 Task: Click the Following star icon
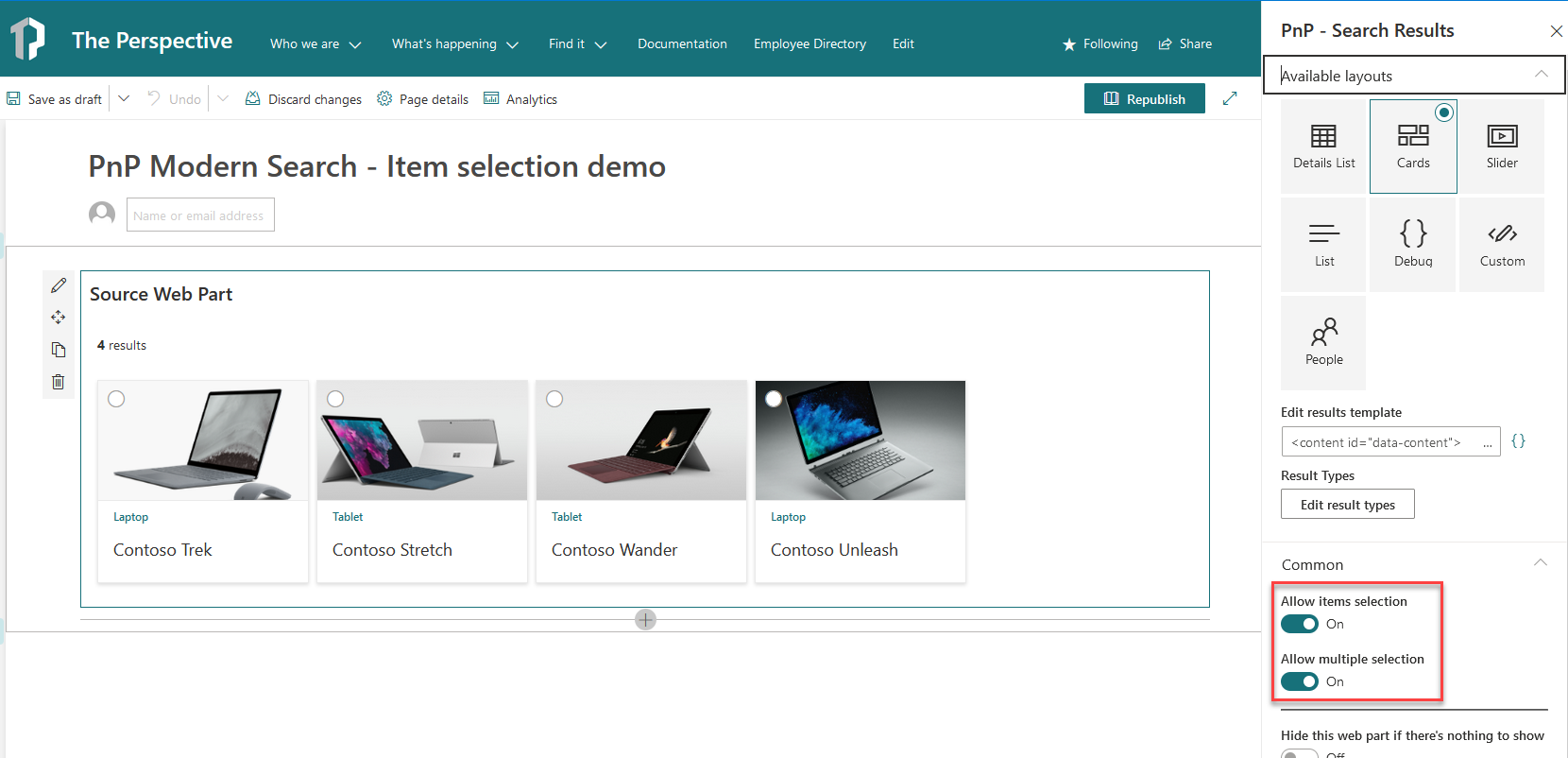click(1069, 44)
